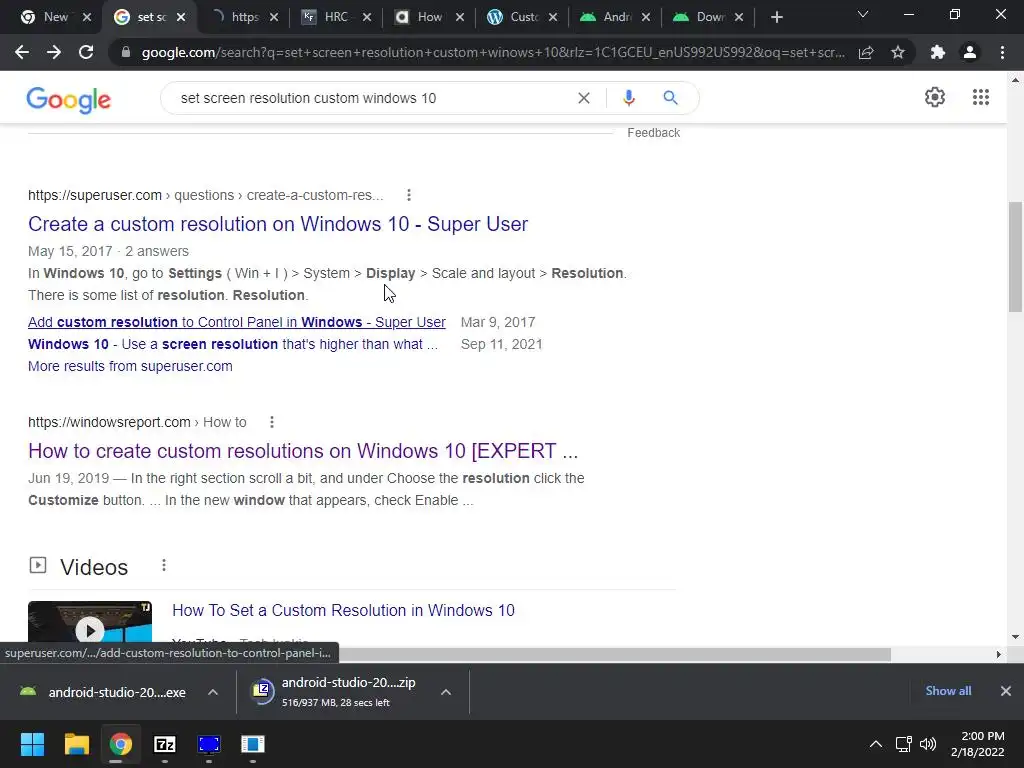The height and width of the screenshot is (768, 1024).
Task: Open How to create custom resolutions EXPERT result
Action: [x=303, y=451]
